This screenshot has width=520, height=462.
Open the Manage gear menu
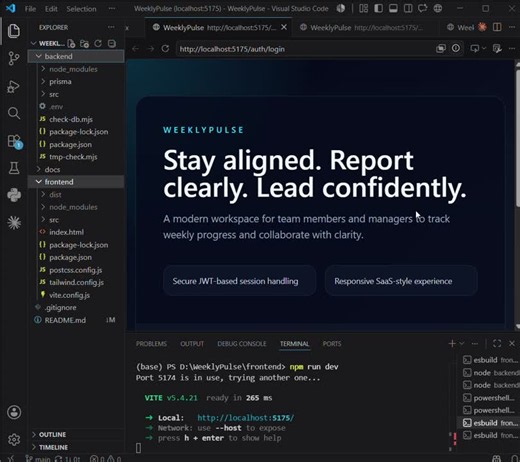click(14, 440)
